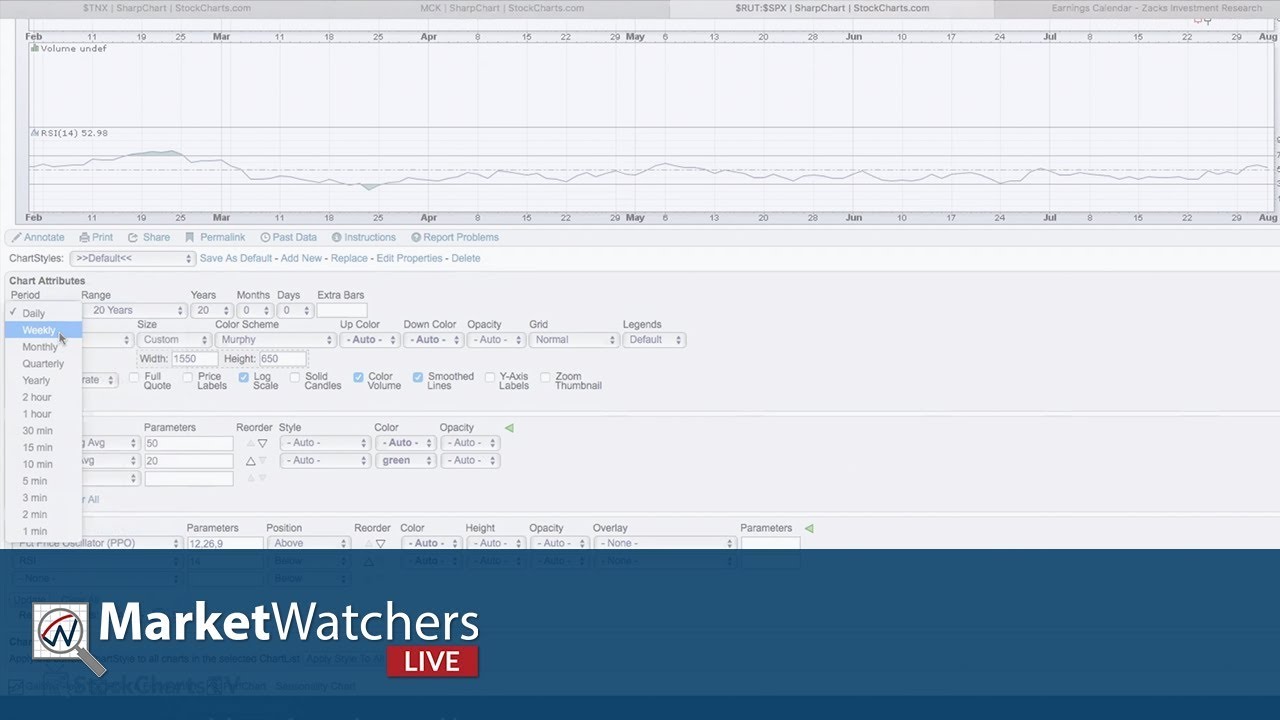
Task: Click Add New chart style link
Action: [x=301, y=259]
